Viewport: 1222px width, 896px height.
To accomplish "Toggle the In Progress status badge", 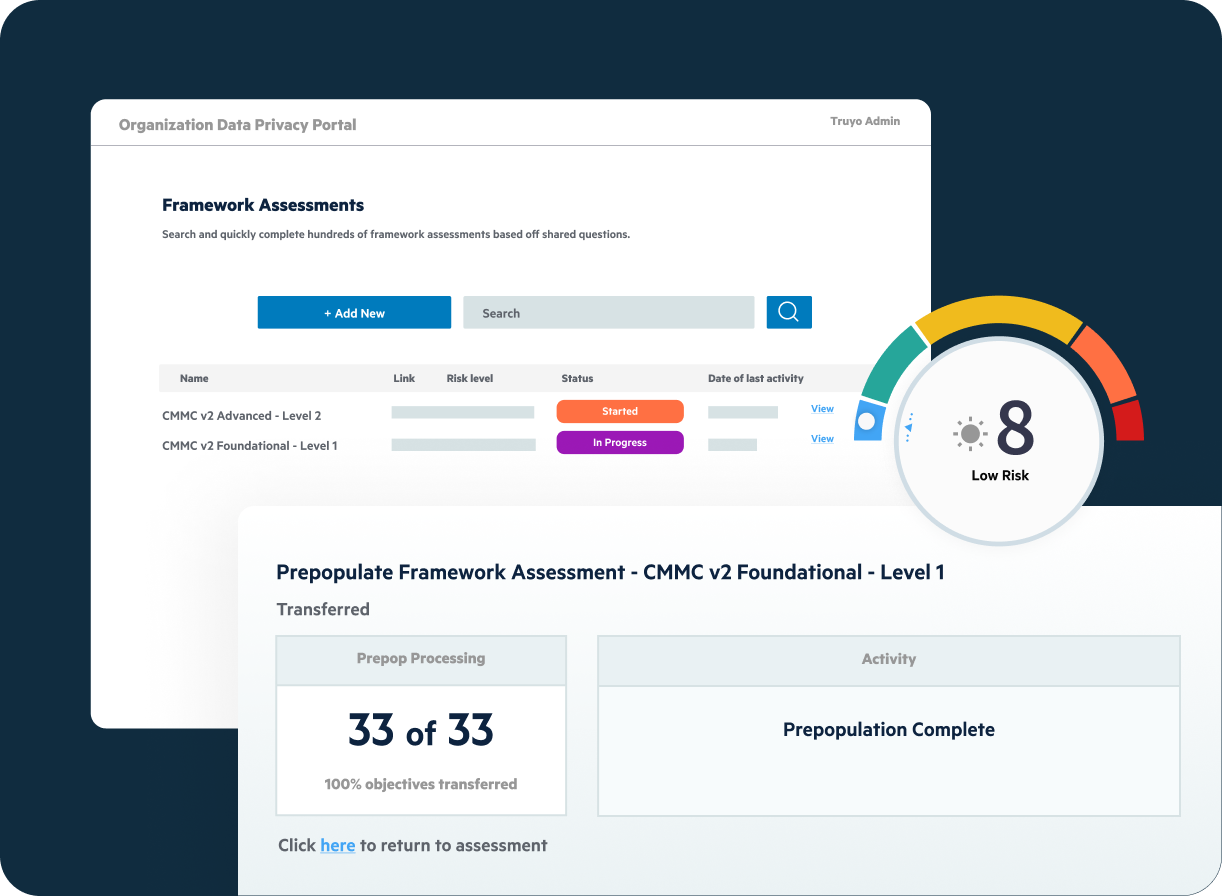I will click(620, 442).
